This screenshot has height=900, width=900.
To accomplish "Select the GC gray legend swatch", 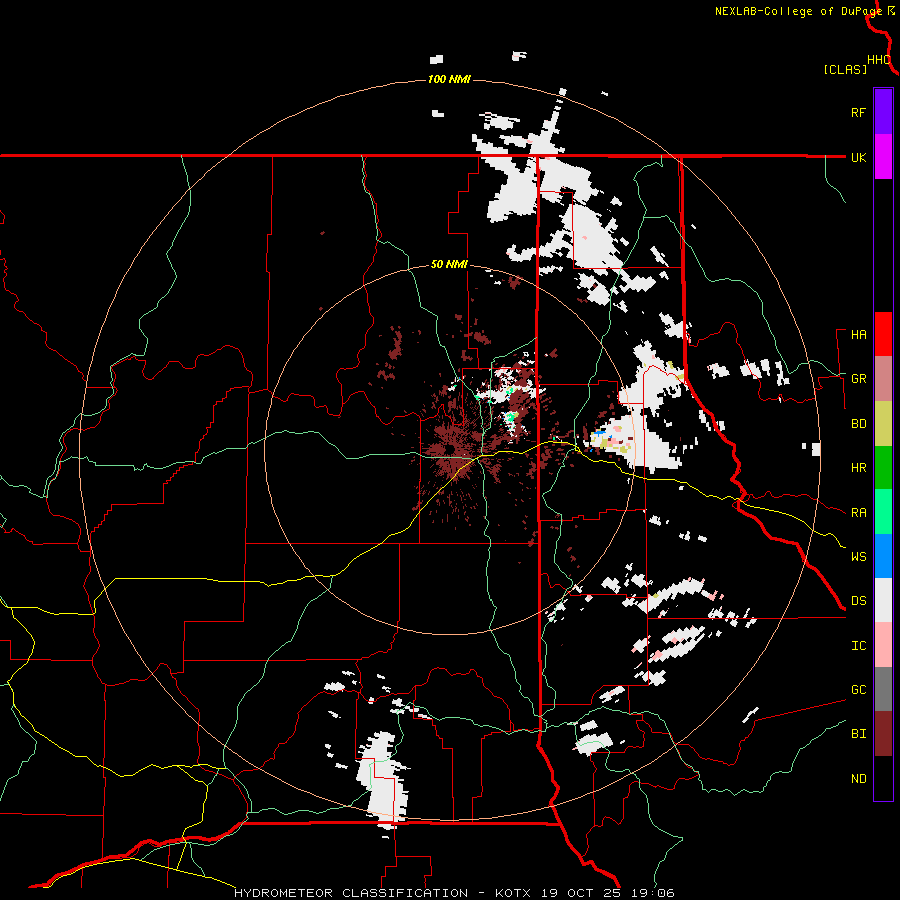I will click(883, 689).
